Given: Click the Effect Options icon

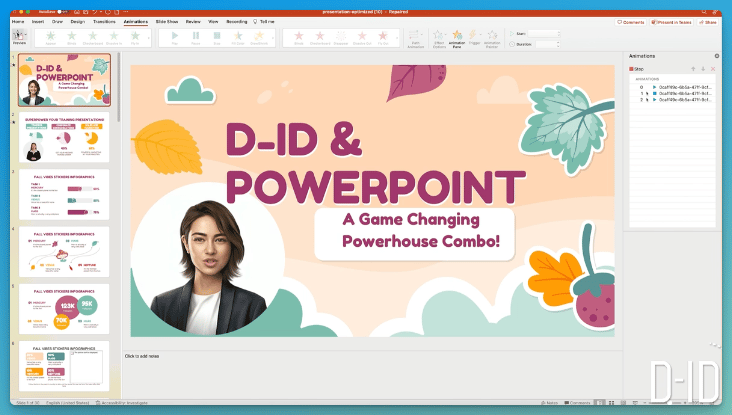Looking at the screenshot, I should [x=439, y=37].
